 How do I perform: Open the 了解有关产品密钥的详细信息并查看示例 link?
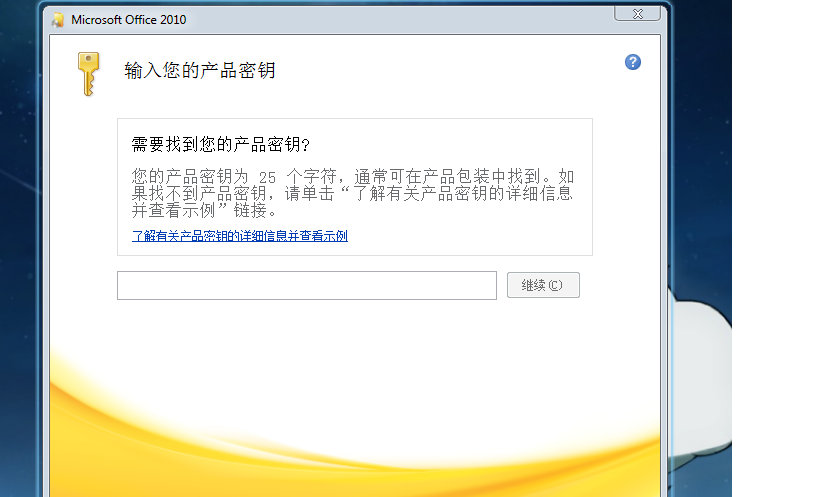tap(240, 236)
